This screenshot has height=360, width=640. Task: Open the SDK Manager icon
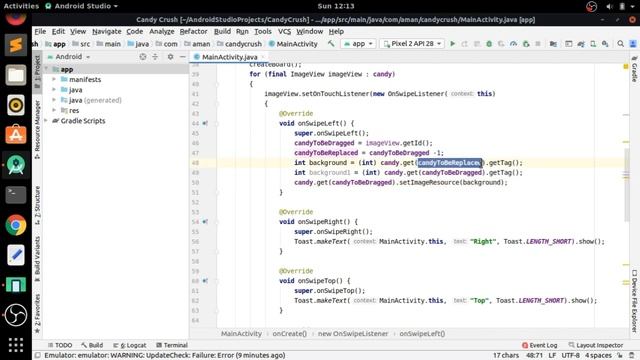click(605, 44)
